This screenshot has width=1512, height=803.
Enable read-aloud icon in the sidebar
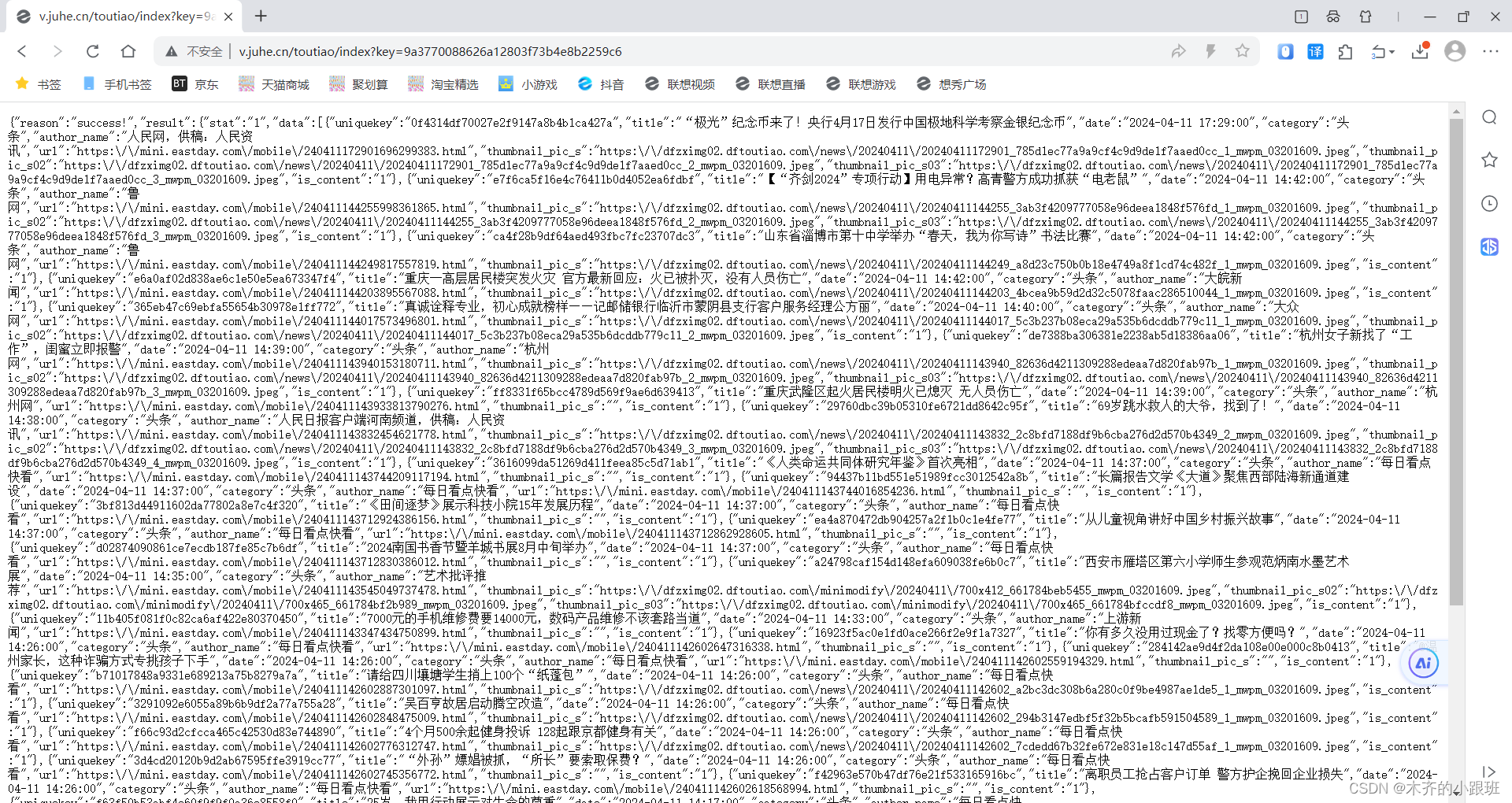(x=1489, y=246)
